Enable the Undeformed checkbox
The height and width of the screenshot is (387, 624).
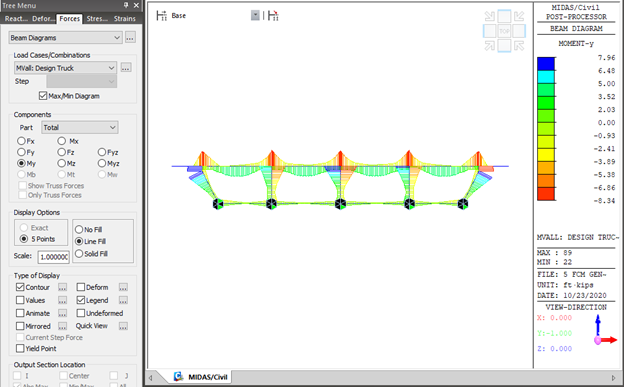click(81, 313)
